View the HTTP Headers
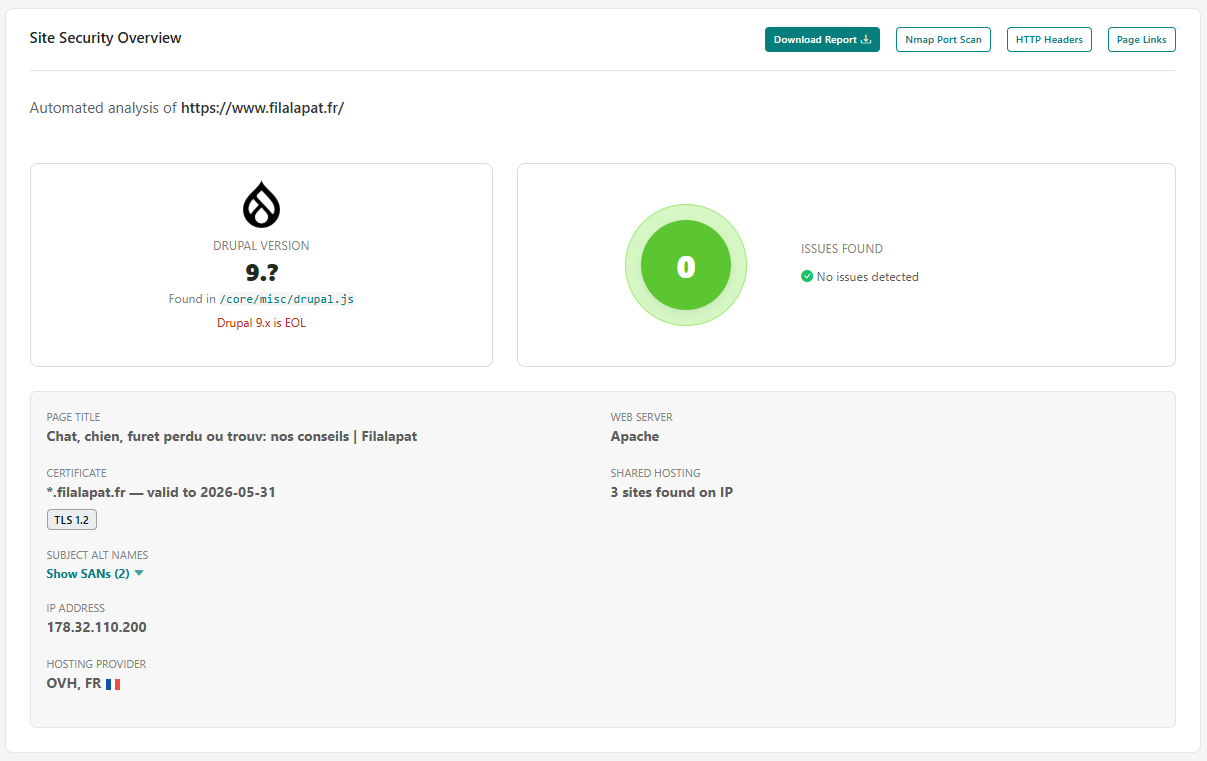Screen dimensions: 1207x761 [x=1049, y=40]
